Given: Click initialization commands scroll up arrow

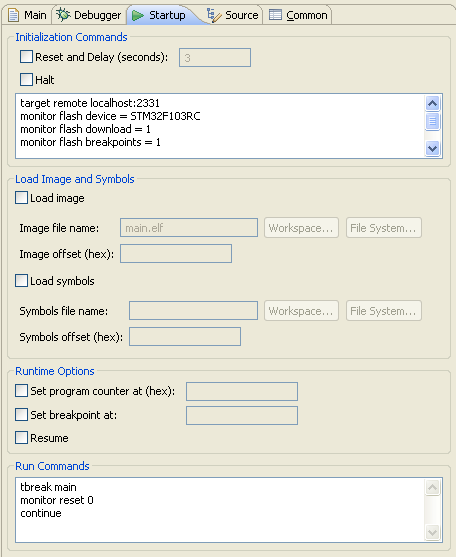Looking at the screenshot, I should [x=433, y=103].
